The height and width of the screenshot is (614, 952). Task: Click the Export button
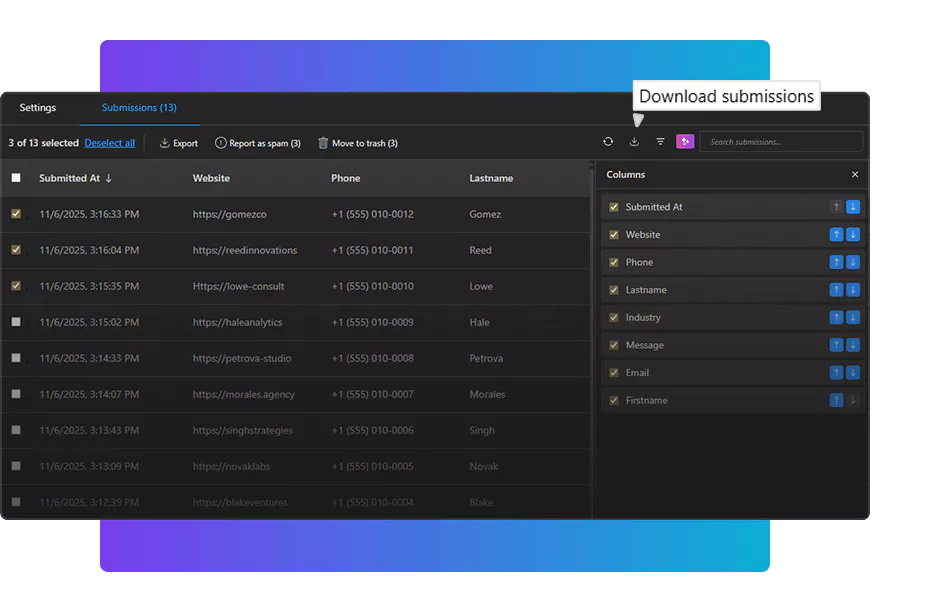click(179, 143)
